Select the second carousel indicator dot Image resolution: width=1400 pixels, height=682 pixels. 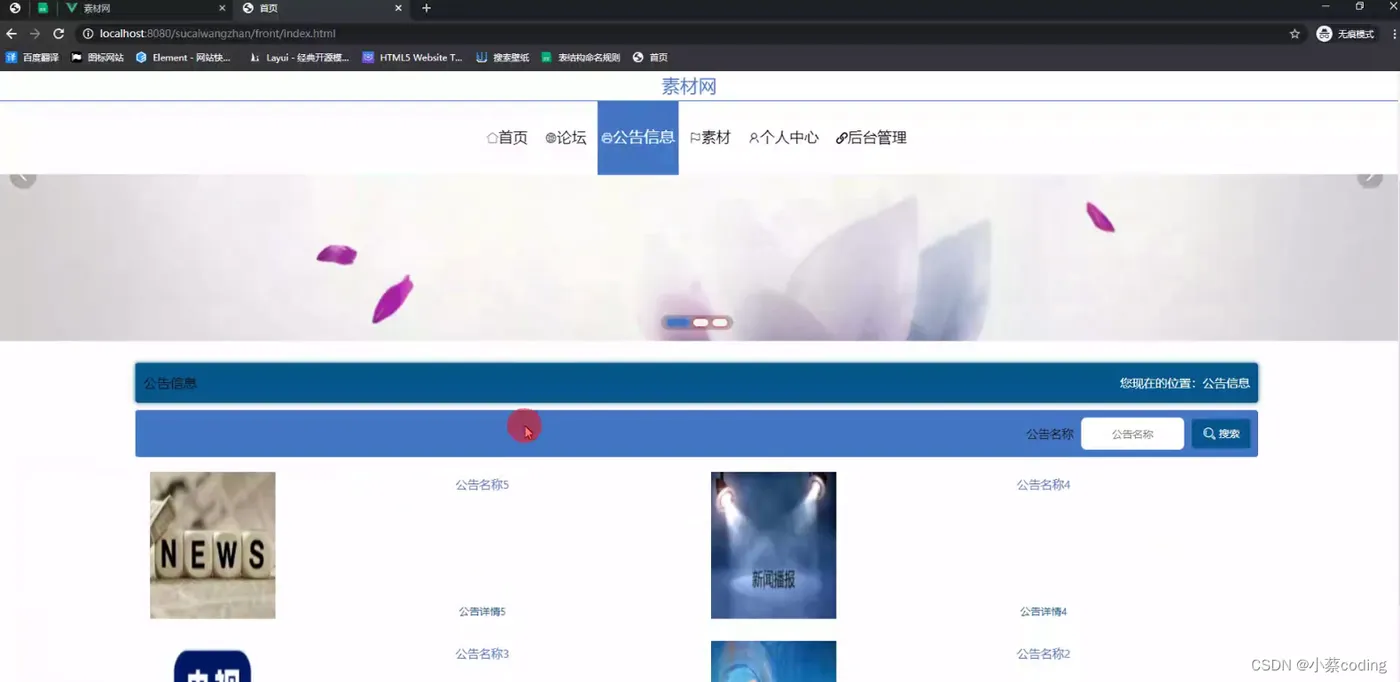point(701,322)
